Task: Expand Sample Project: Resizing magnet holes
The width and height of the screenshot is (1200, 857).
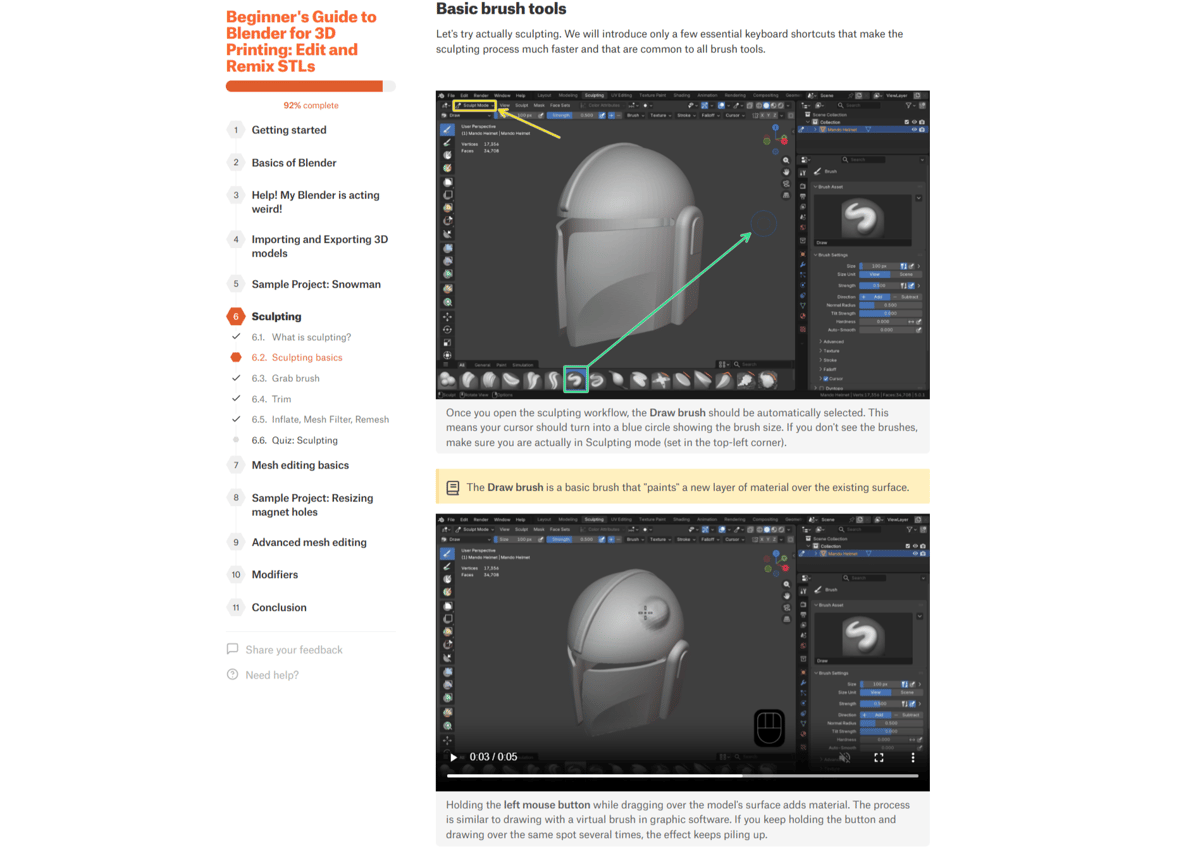Action: pos(312,505)
